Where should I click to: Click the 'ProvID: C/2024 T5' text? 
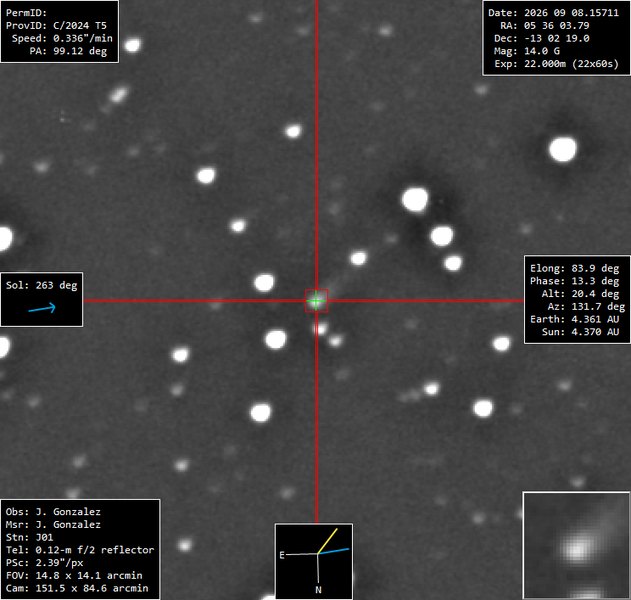pos(56,26)
